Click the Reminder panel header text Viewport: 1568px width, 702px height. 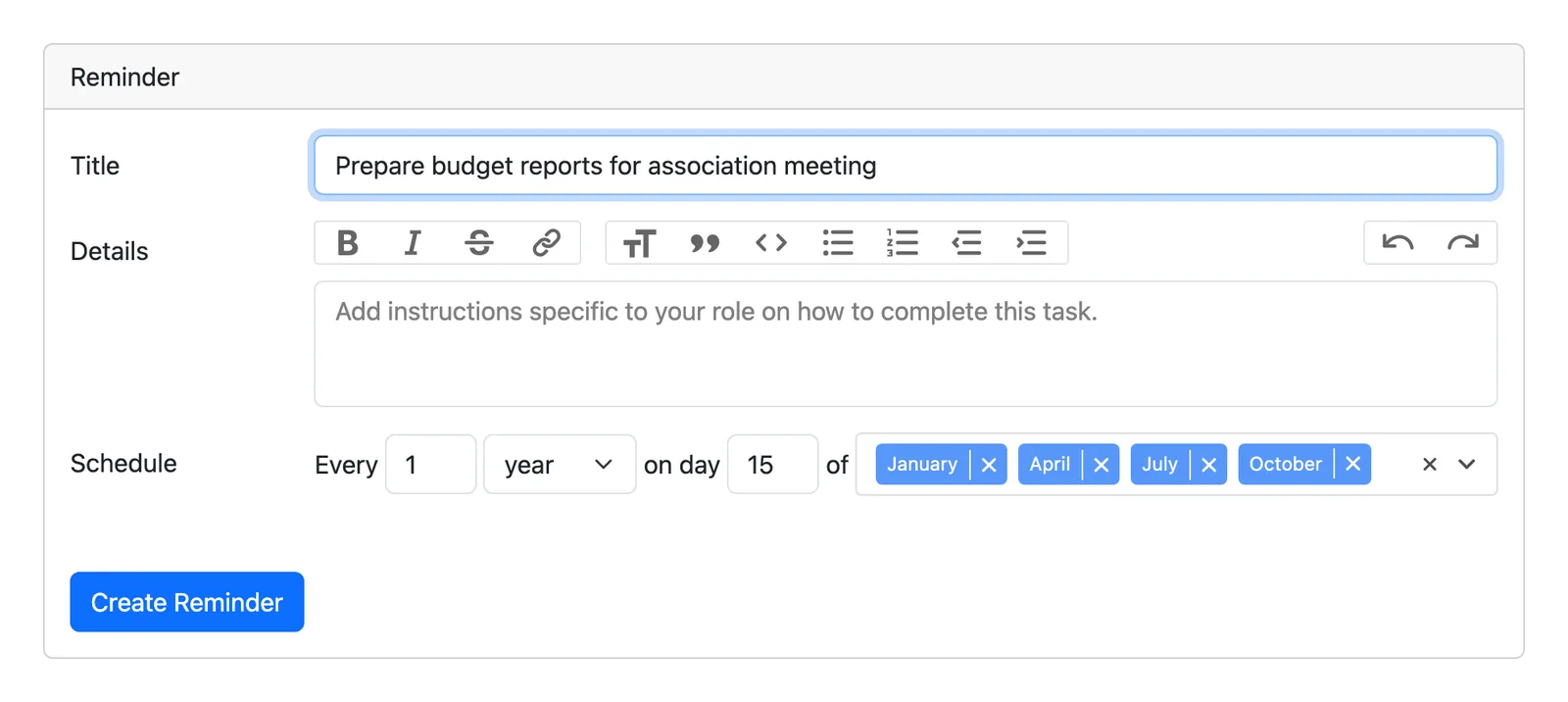[124, 77]
